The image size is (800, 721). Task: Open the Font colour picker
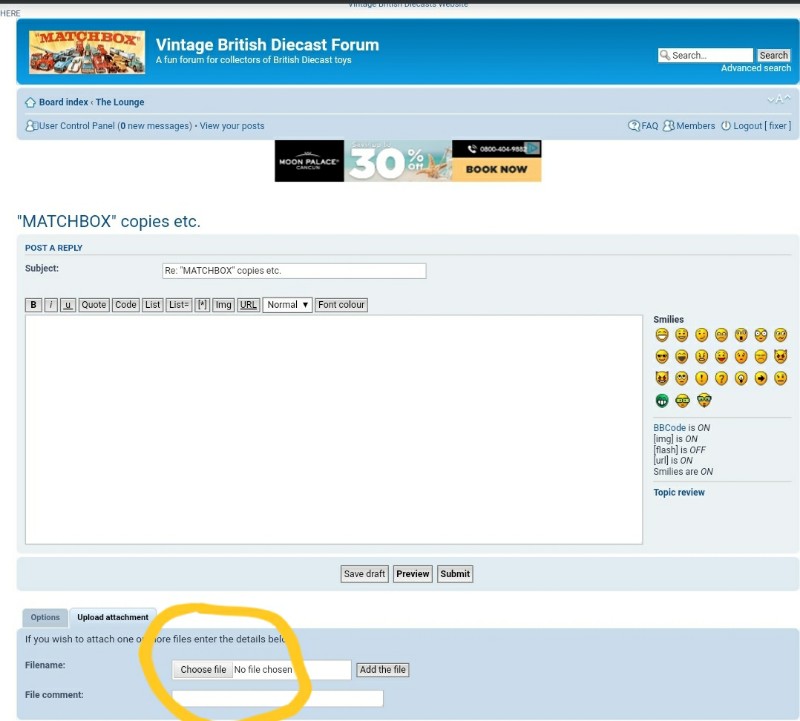[341, 305]
